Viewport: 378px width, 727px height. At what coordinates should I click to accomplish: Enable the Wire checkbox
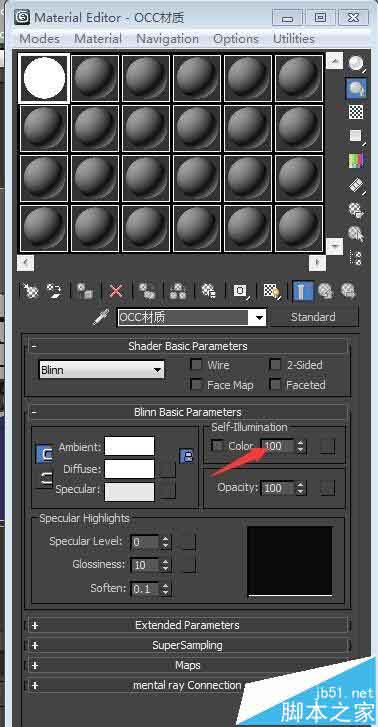pyautogui.click(x=197, y=365)
